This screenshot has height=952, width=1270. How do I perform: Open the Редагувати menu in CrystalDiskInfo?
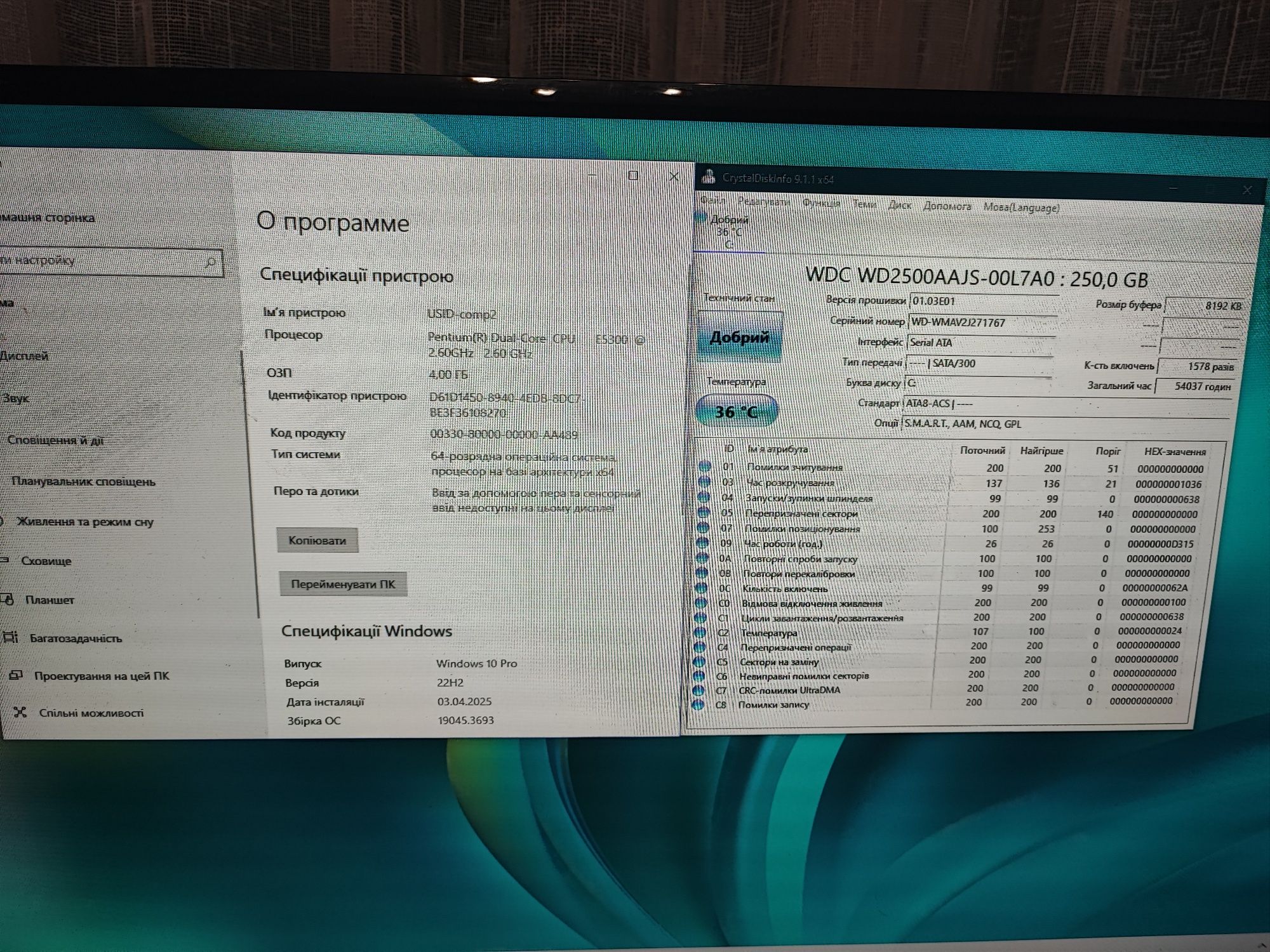coord(764,202)
